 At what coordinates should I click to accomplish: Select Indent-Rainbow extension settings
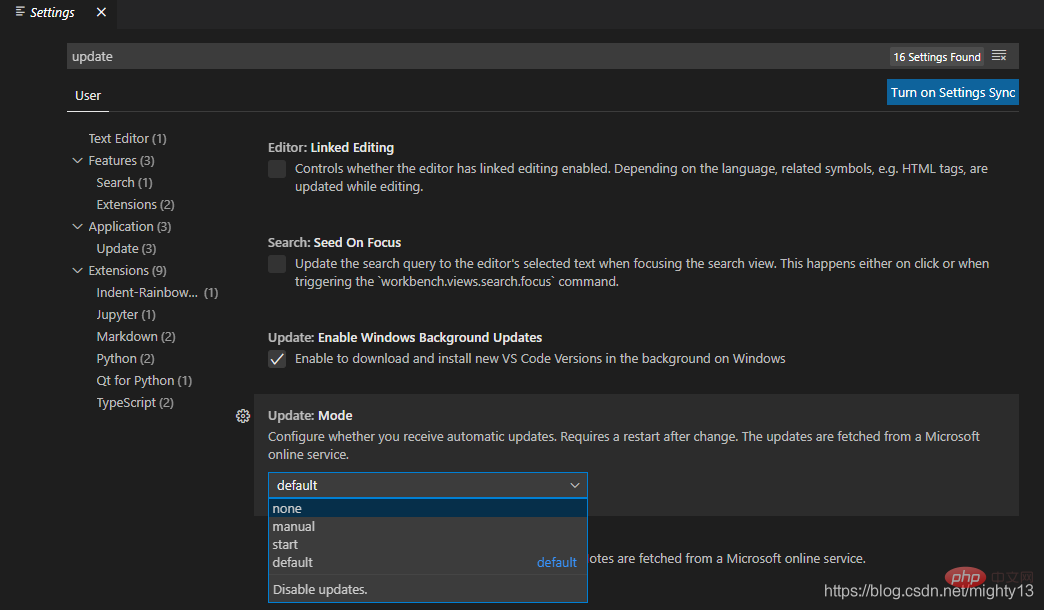click(157, 292)
